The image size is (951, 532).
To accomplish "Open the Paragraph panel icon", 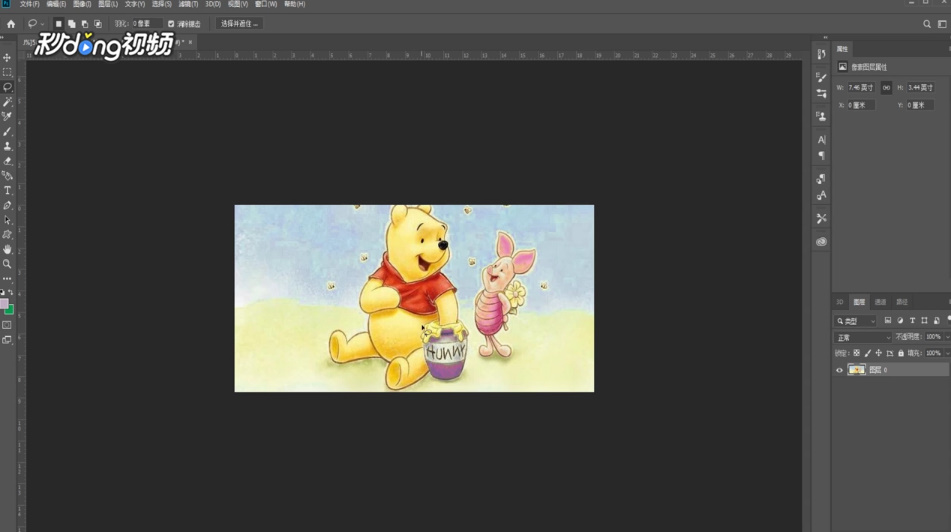I will tap(821, 156).
